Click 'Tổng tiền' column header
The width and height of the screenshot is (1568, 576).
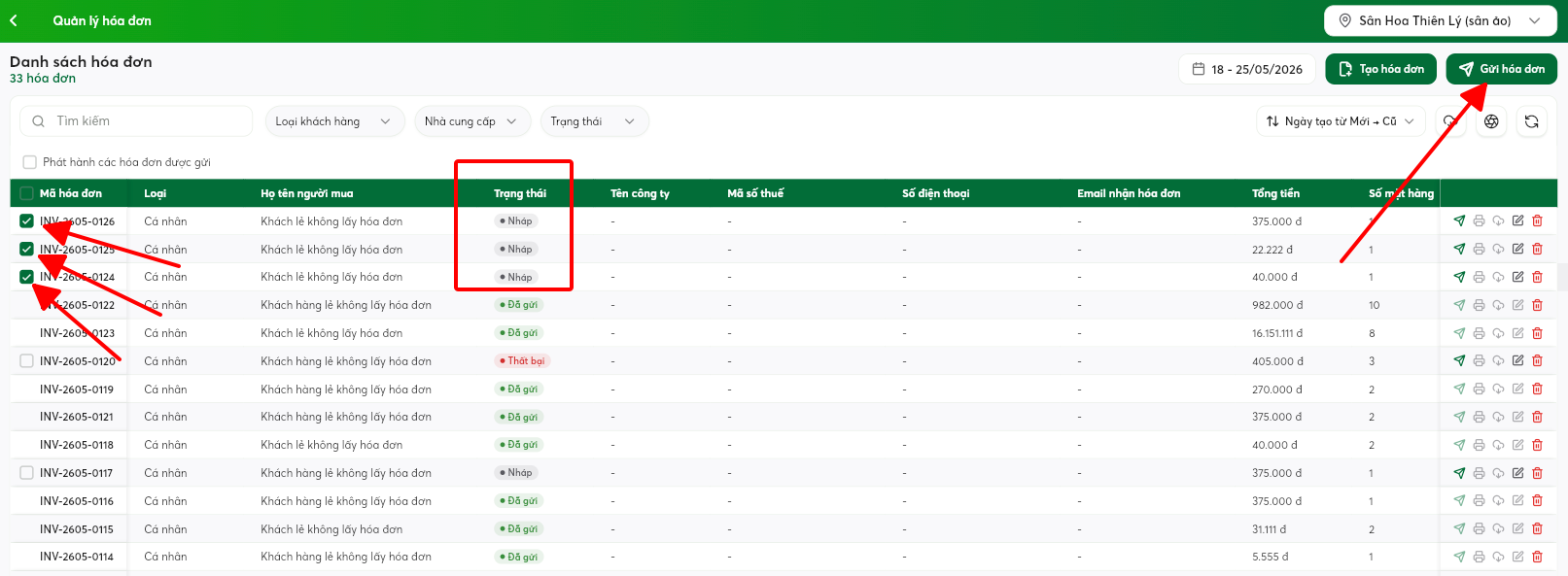pyautogui.click(x=1275, y=193)
